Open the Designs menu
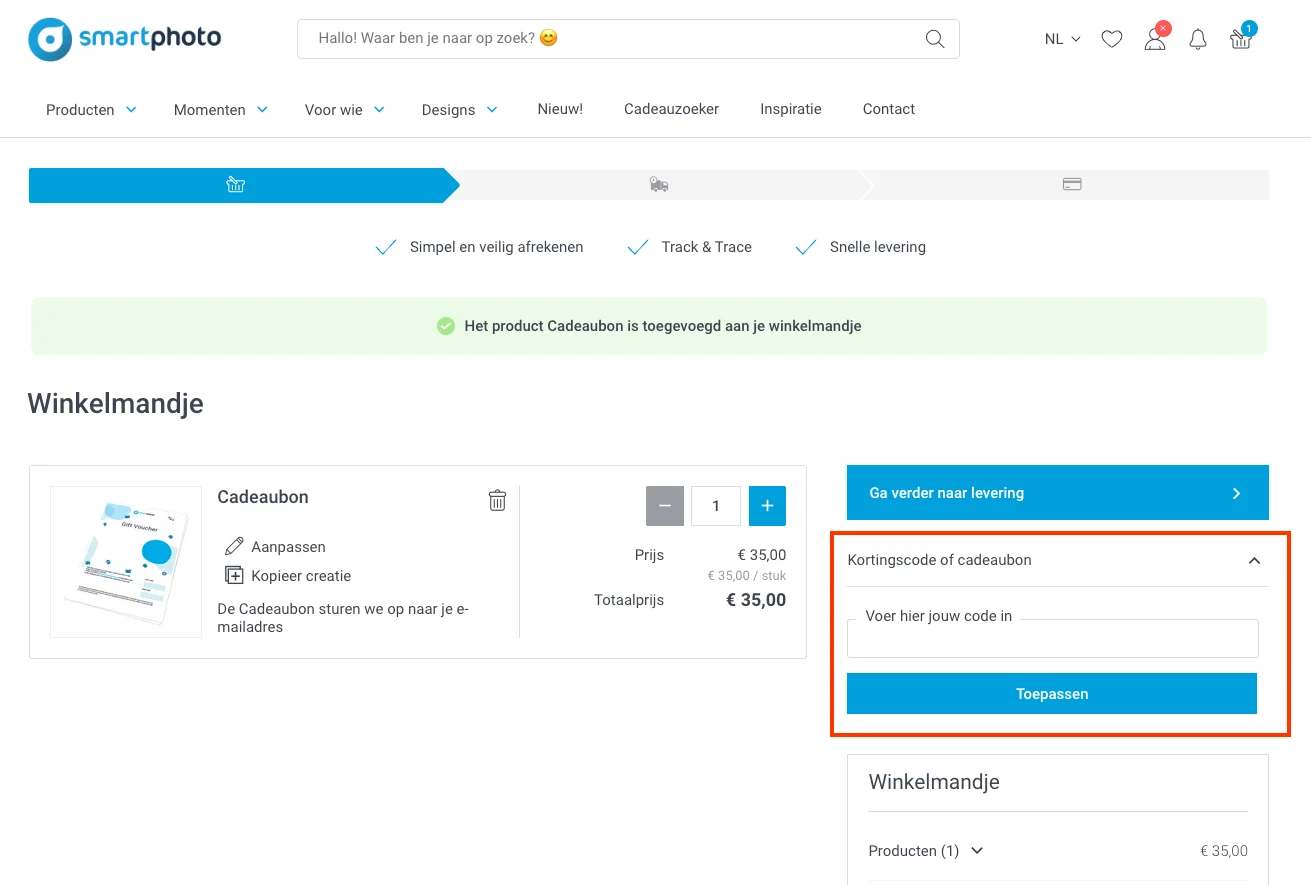The height and width of the screenshot is (885, 1311). click(x=459, y=109)
